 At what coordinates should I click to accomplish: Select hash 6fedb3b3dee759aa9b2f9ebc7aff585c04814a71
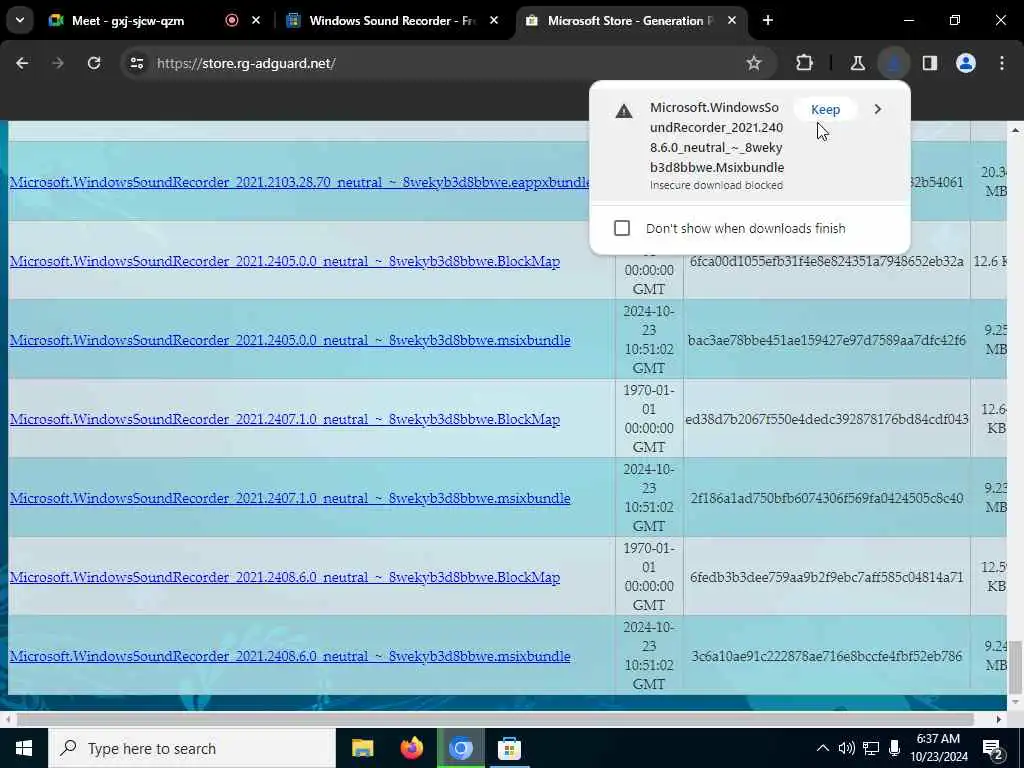827,577
